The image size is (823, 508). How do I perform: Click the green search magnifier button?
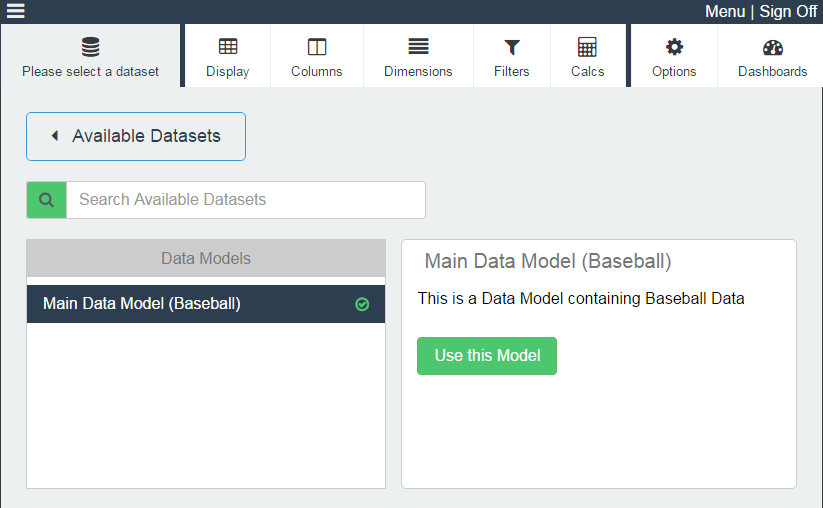47,200
